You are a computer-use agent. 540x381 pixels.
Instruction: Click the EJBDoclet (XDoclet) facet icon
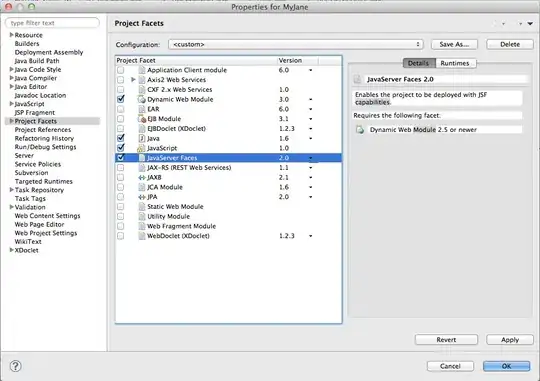(142, 128)
